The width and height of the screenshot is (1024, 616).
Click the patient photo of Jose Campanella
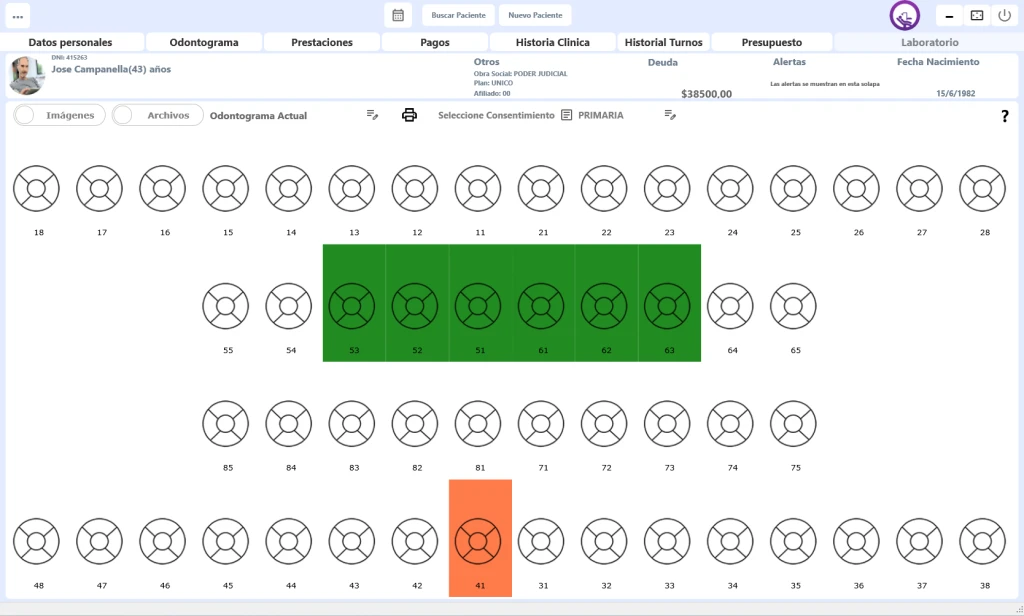point(26,76)
